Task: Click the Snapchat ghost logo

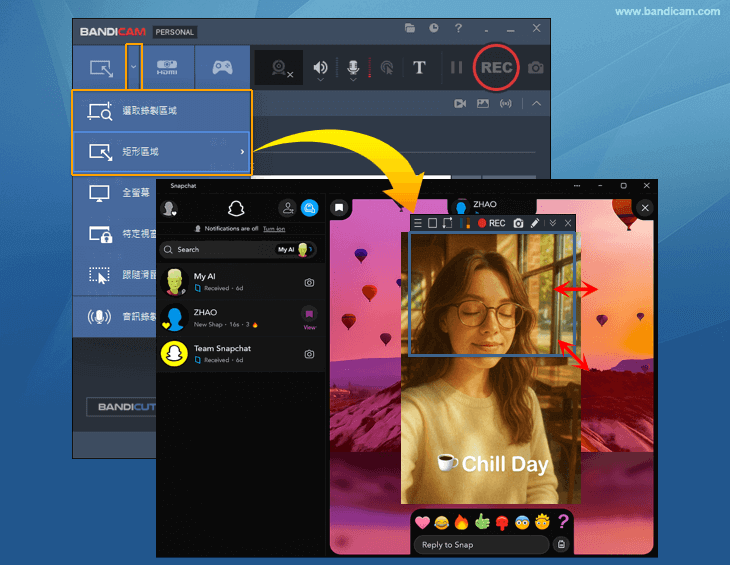Action: pos(236,208)
